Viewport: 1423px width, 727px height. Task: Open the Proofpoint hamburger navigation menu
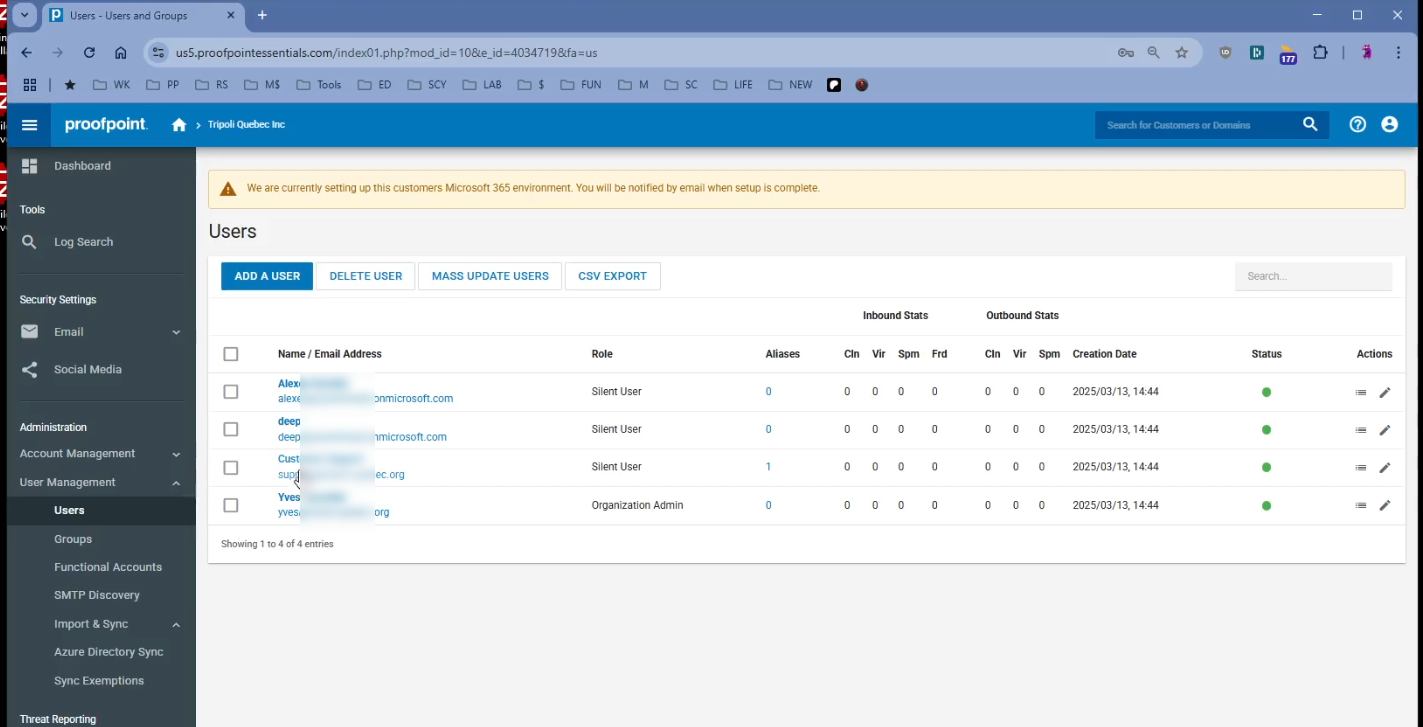click(x=30, y=125)
